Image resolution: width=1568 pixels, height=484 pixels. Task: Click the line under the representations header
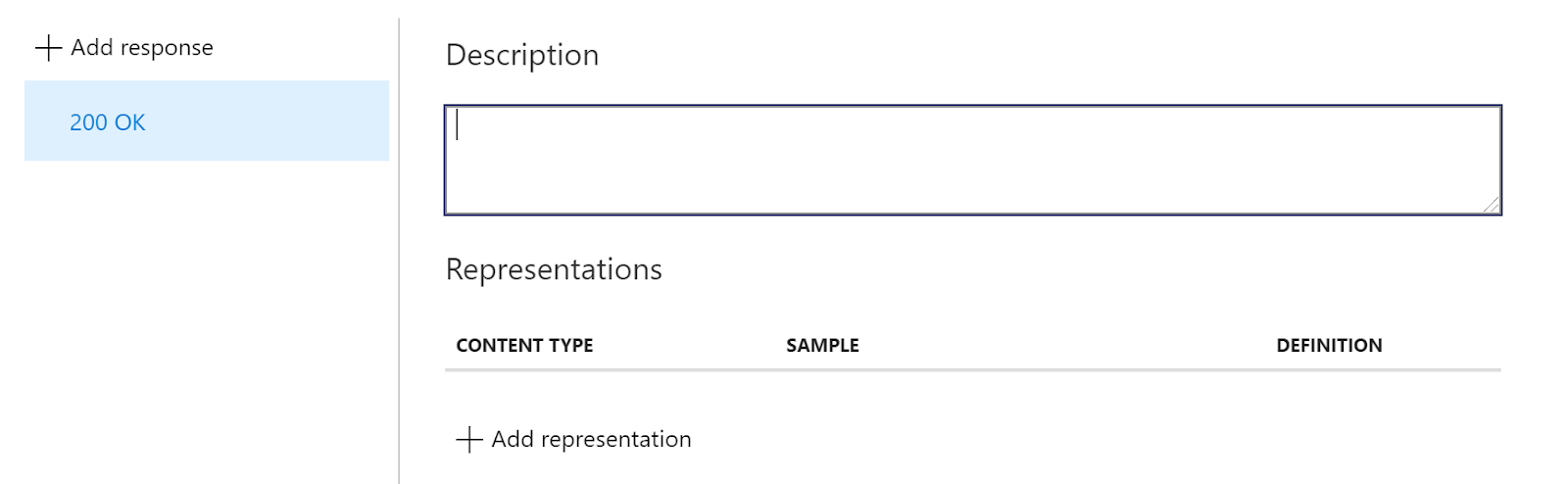pos(972,370)
